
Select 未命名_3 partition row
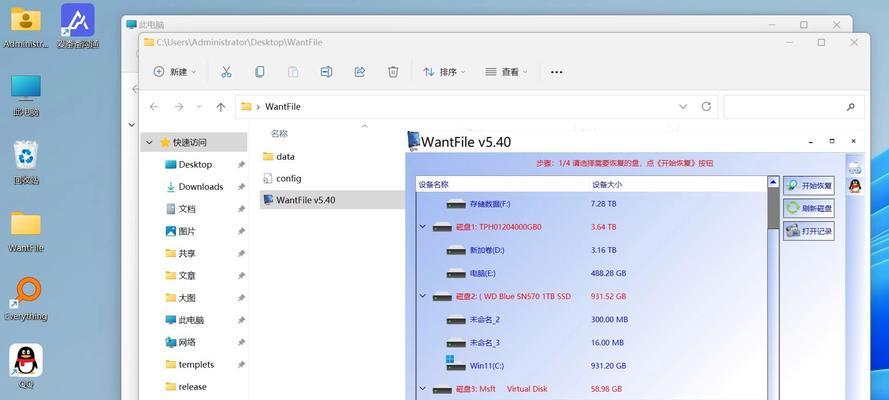tap(591, 343)
